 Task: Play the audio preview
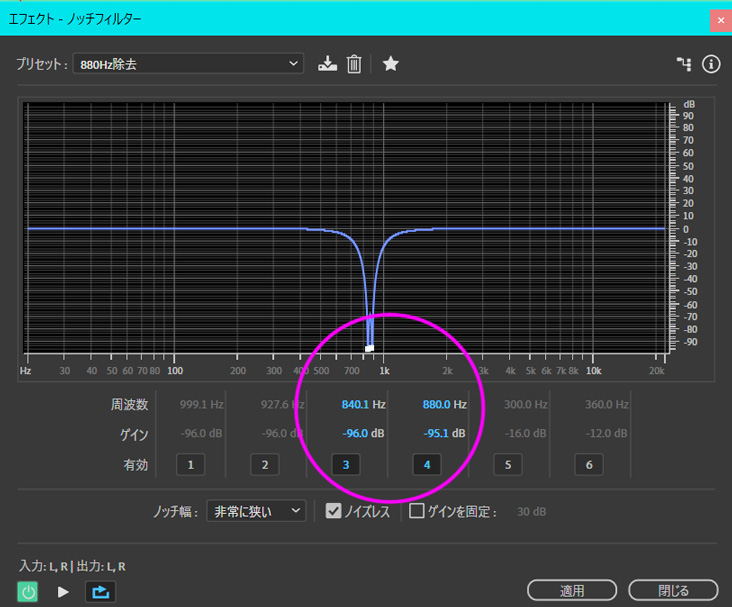click(63, 592)
